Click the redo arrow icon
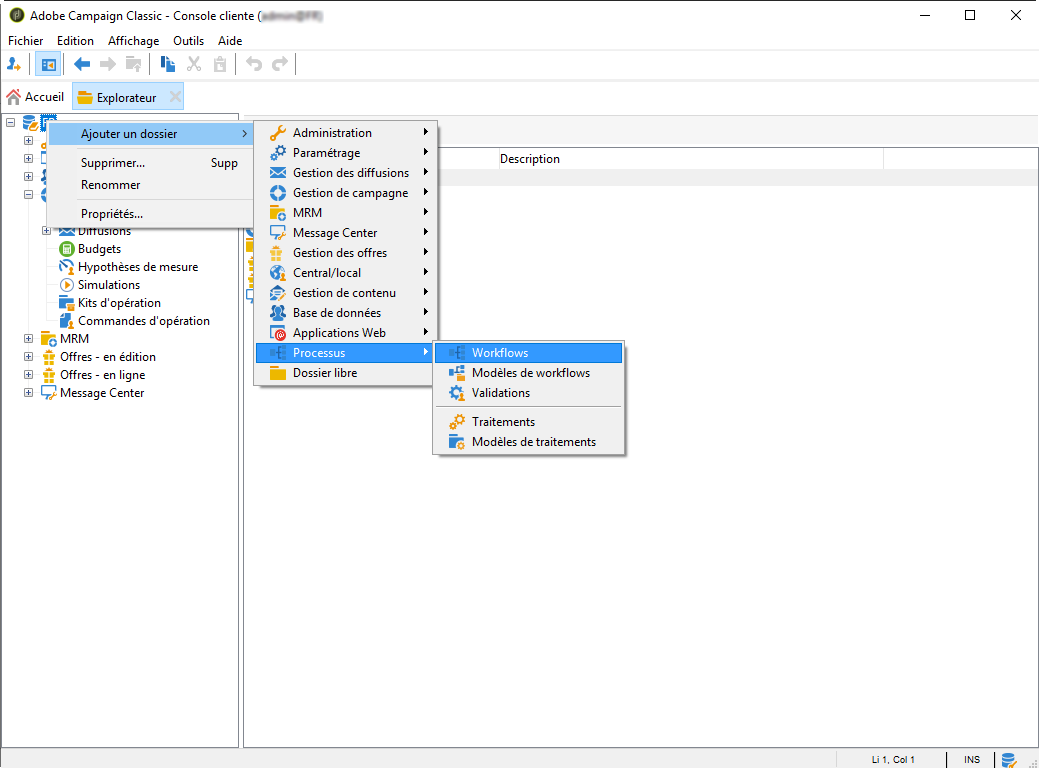1039x768 pixels. [x=280, y=64]
